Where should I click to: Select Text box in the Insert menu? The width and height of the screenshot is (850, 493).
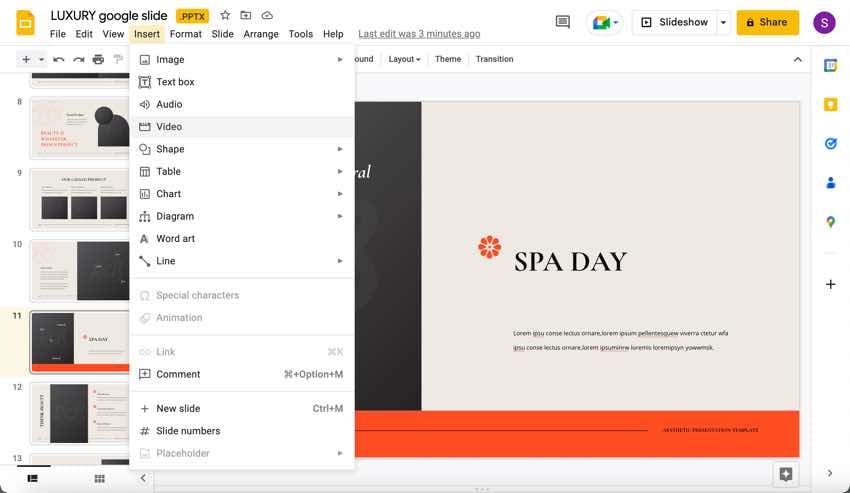[x=175, y=82]
